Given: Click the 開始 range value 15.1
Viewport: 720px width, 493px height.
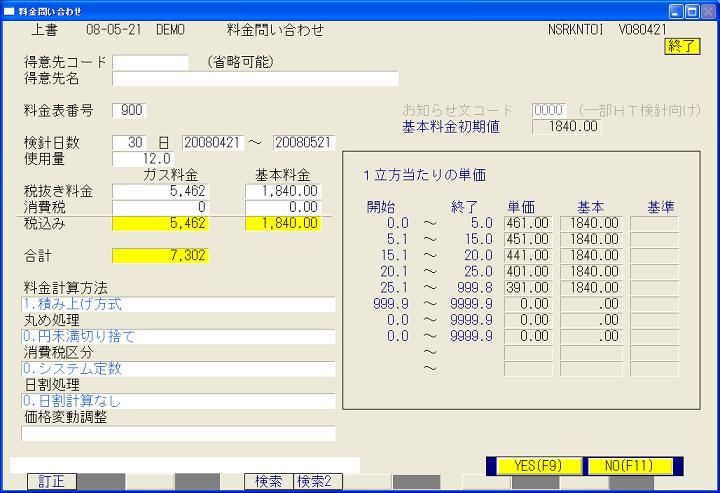Looking at the screenshot, I should click(394, 256).
